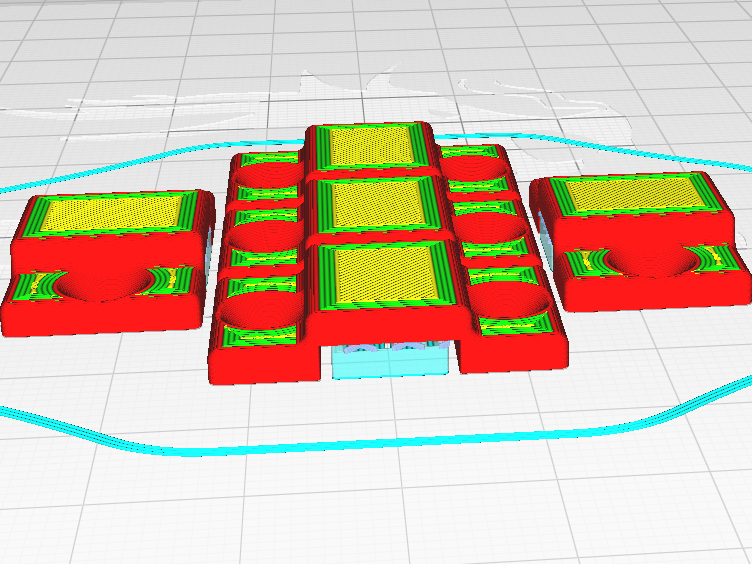Click the cyan support block under center part
752x564 pixels.
pyautogui.click(x=390, y=360)
